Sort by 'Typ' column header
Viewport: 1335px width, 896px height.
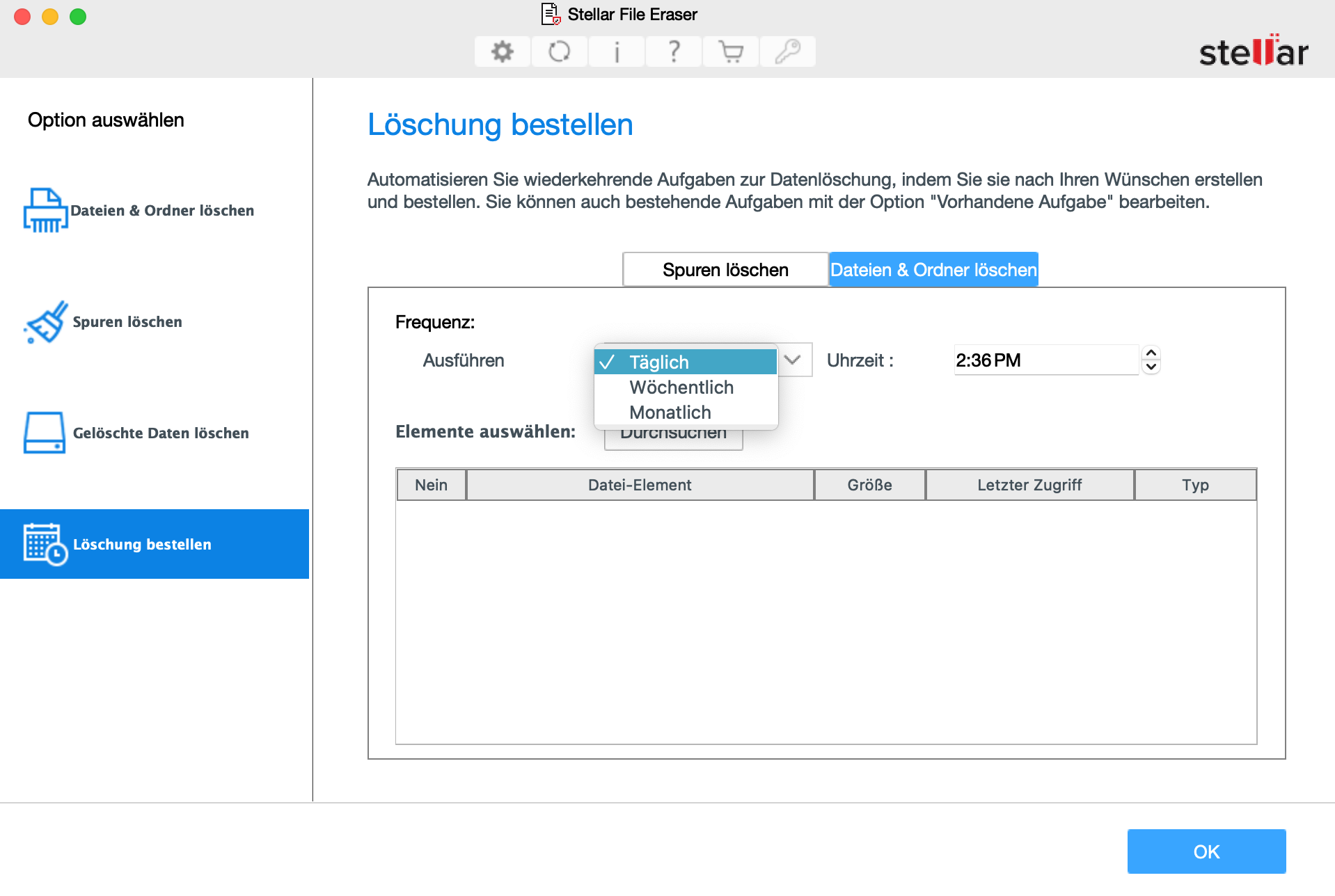point(1195,485)
